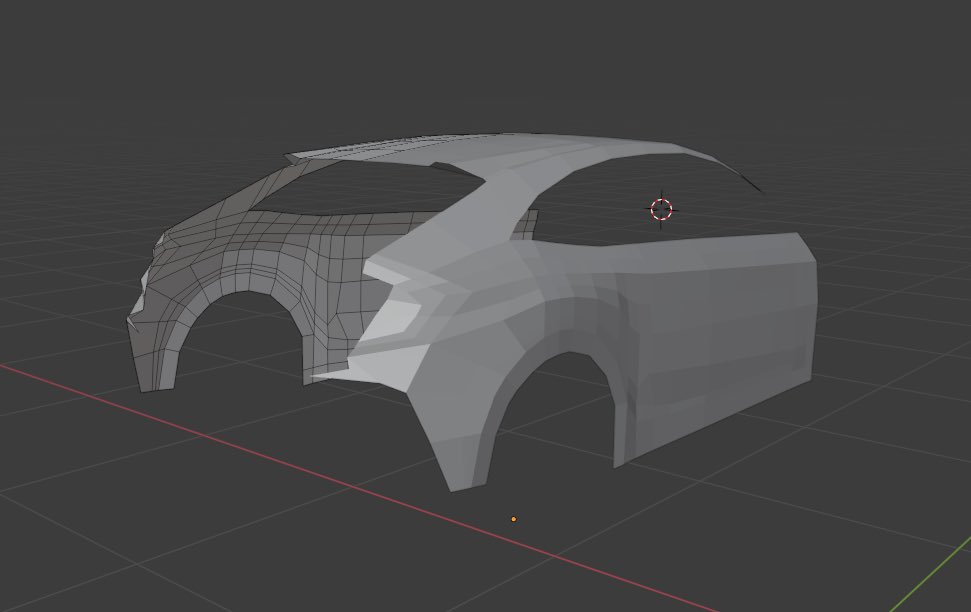Click the orange object origin dot

(513, 519)
